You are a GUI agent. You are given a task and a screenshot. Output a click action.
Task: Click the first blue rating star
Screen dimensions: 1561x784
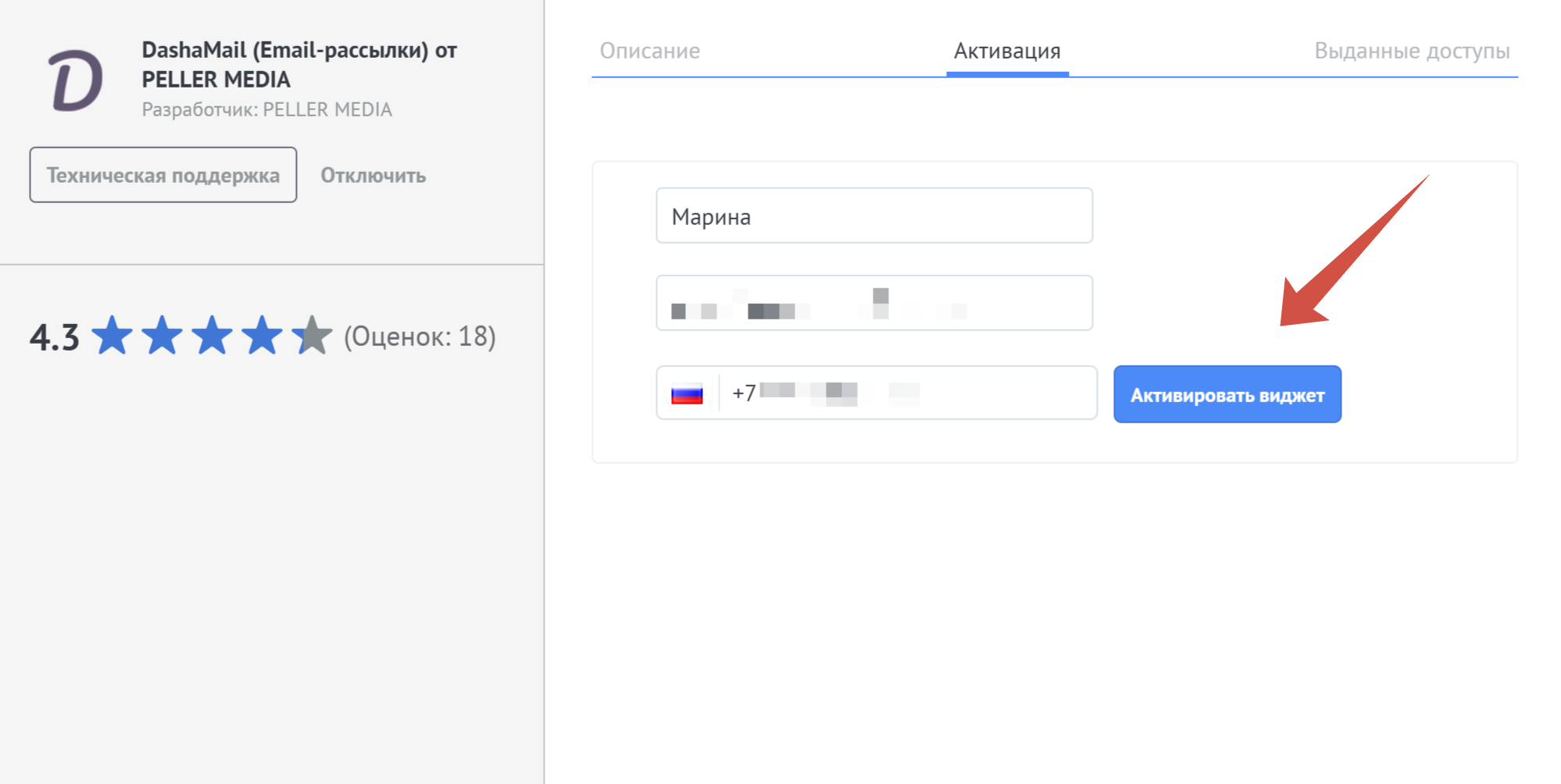tap(113, 336)
